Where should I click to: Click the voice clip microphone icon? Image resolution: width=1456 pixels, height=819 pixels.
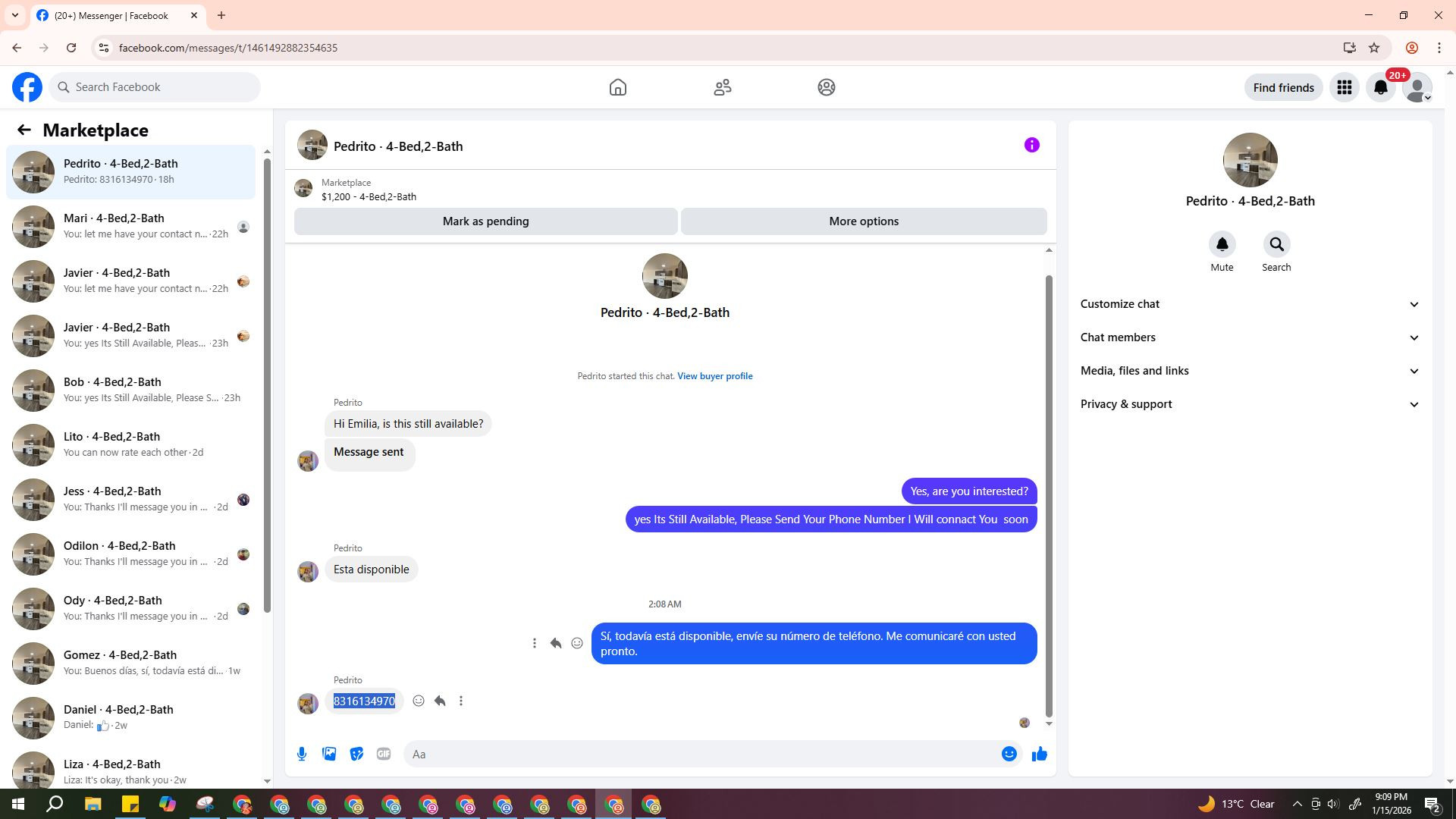click(302, 754)
